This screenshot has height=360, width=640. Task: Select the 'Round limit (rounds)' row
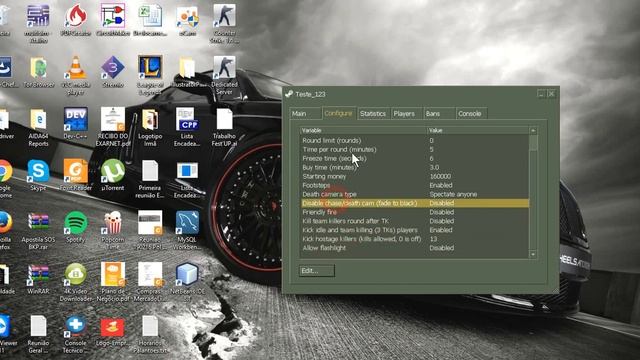click(415, 140)
